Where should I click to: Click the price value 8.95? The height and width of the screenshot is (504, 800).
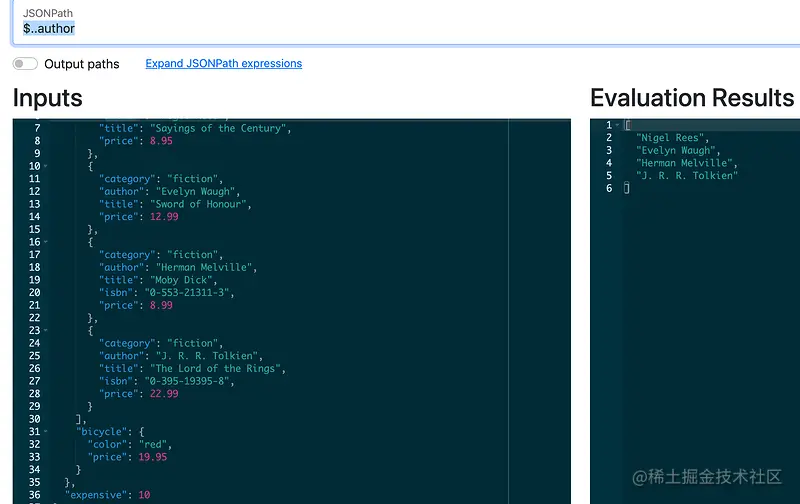pos(161,141)
